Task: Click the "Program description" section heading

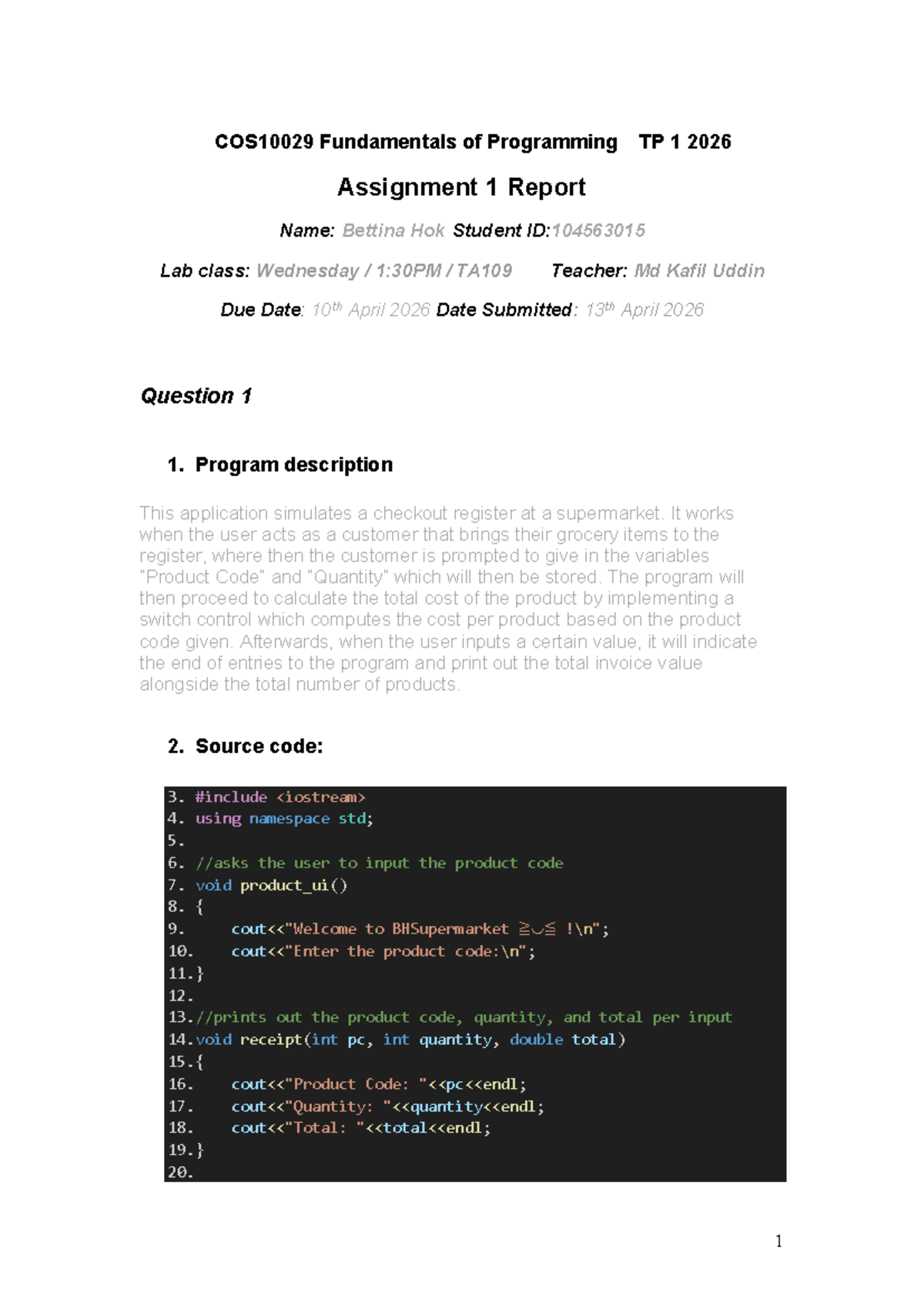Action: coord(293,464)
